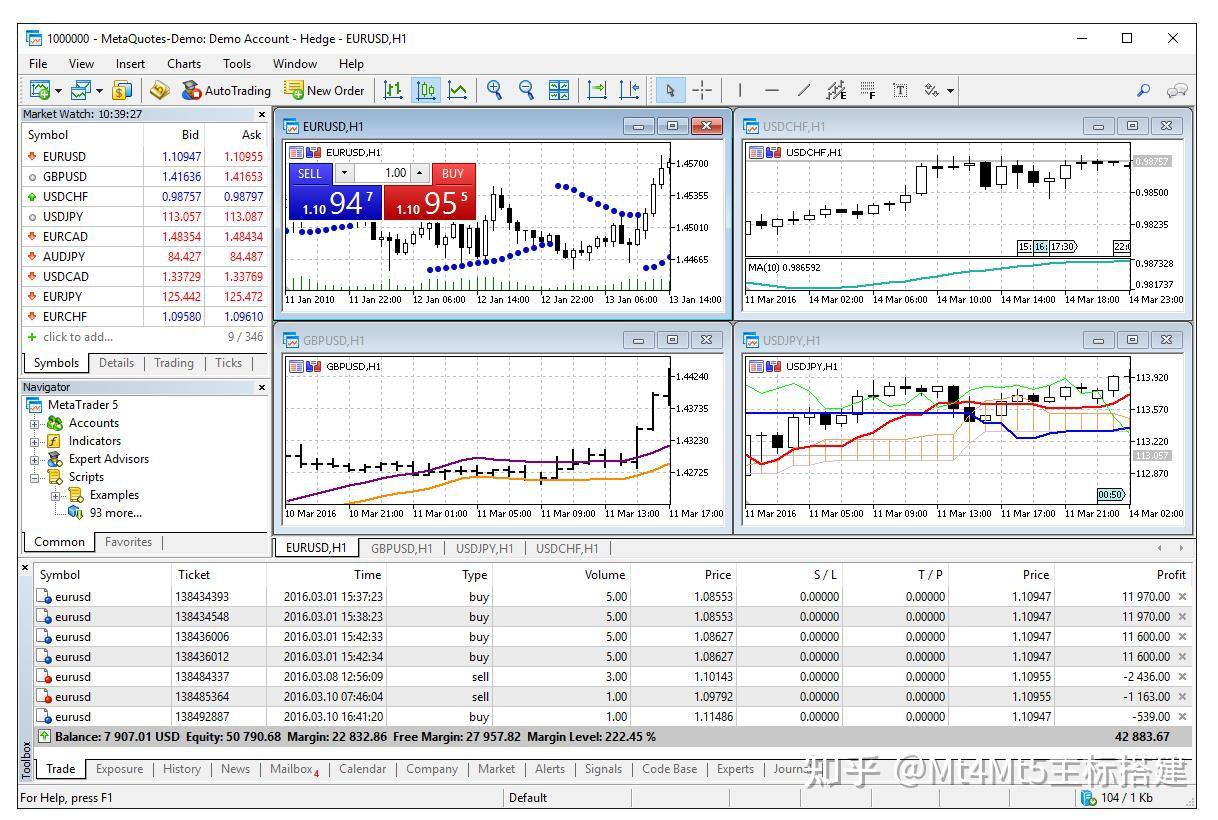
Task: Click '93 more...' in Navigator scripts
Action: (x=116, y=513)
